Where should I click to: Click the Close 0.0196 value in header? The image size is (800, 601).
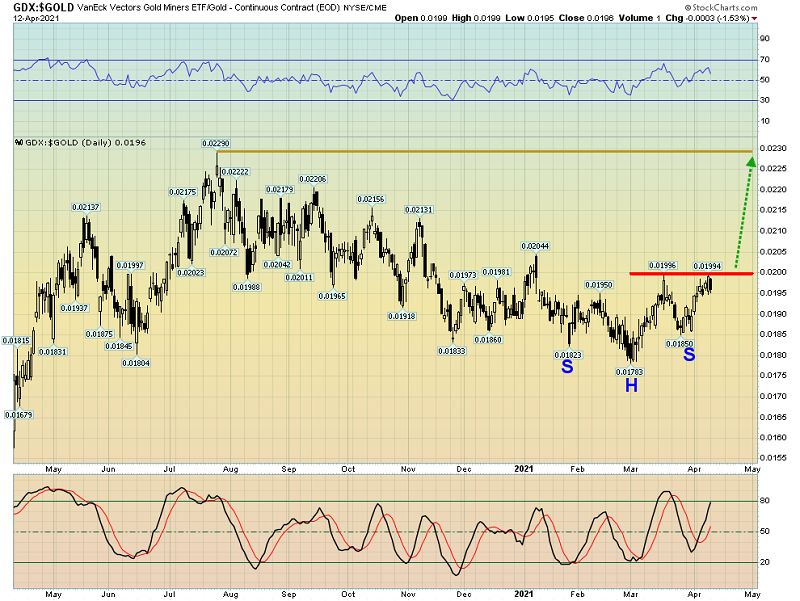click(586, 18)
